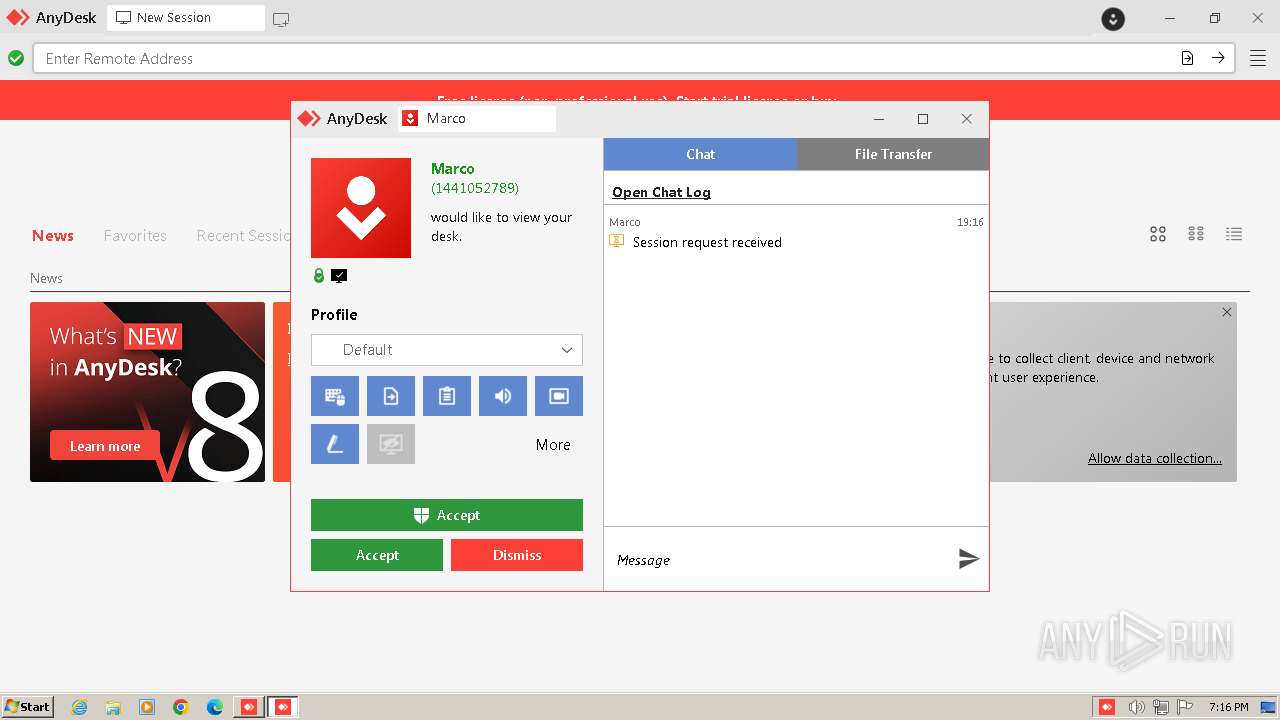Screen dimensions: 1280x720
Task: Open the New Session tab
Action: [x=185, y=18]
